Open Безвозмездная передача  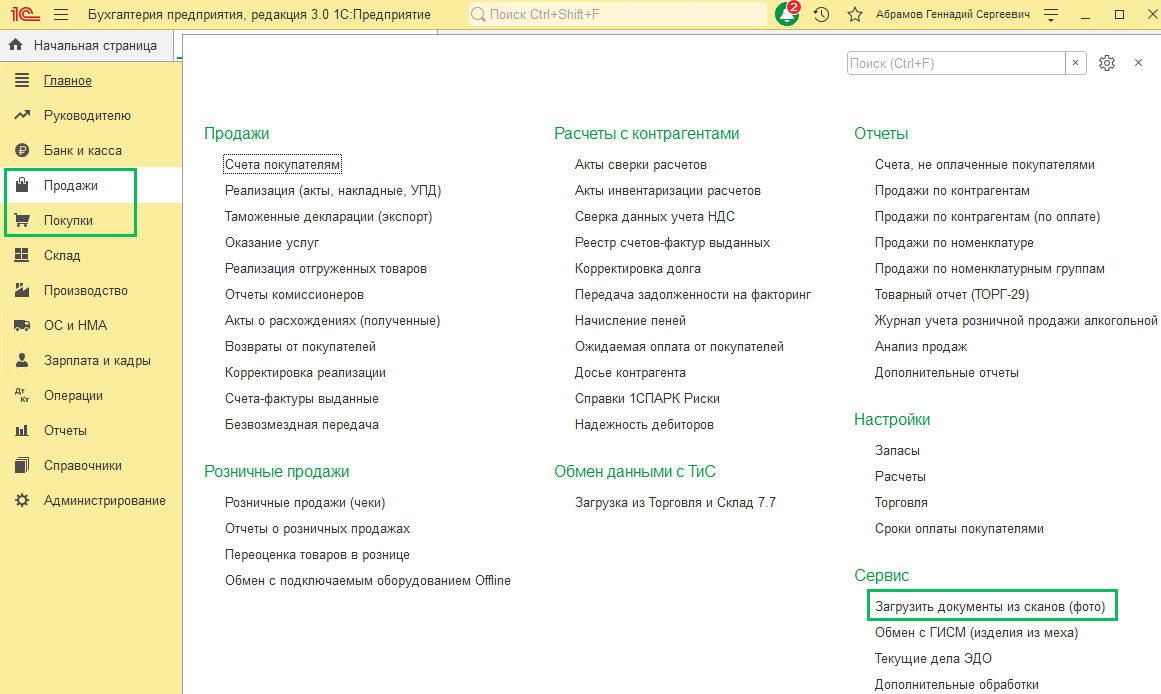(x=302, y=424)
